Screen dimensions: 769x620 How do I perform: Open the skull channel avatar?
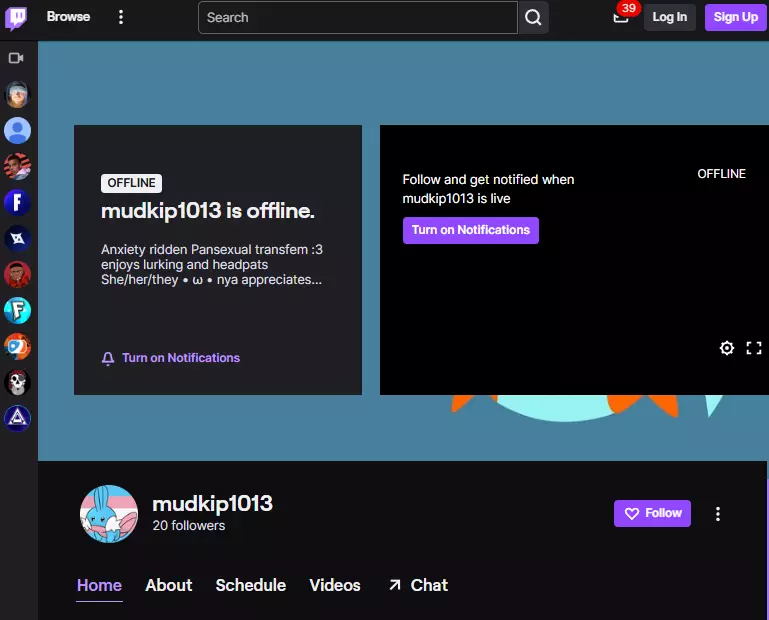17,383
